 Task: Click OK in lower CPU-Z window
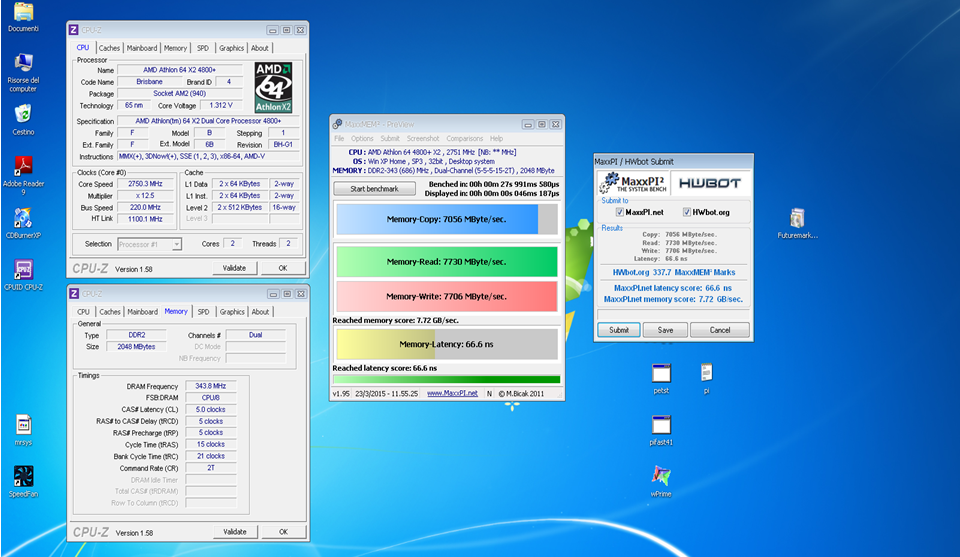[283, 532]
